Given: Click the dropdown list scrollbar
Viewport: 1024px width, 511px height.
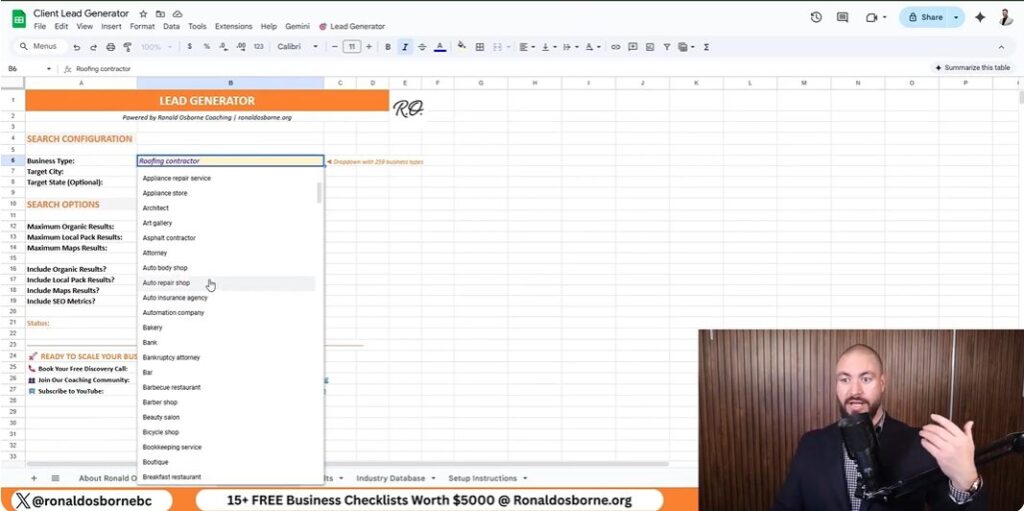Looking at the screenshot, I should 319,193.
